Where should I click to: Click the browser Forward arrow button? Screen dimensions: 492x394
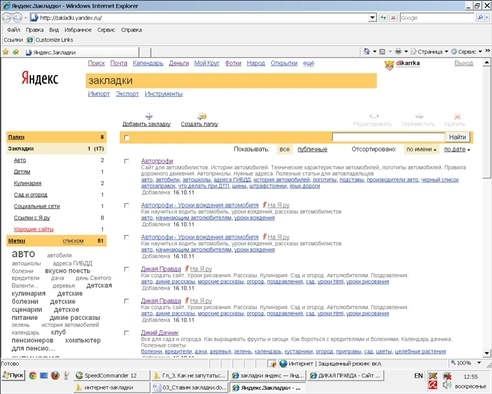tap(17, 18)
